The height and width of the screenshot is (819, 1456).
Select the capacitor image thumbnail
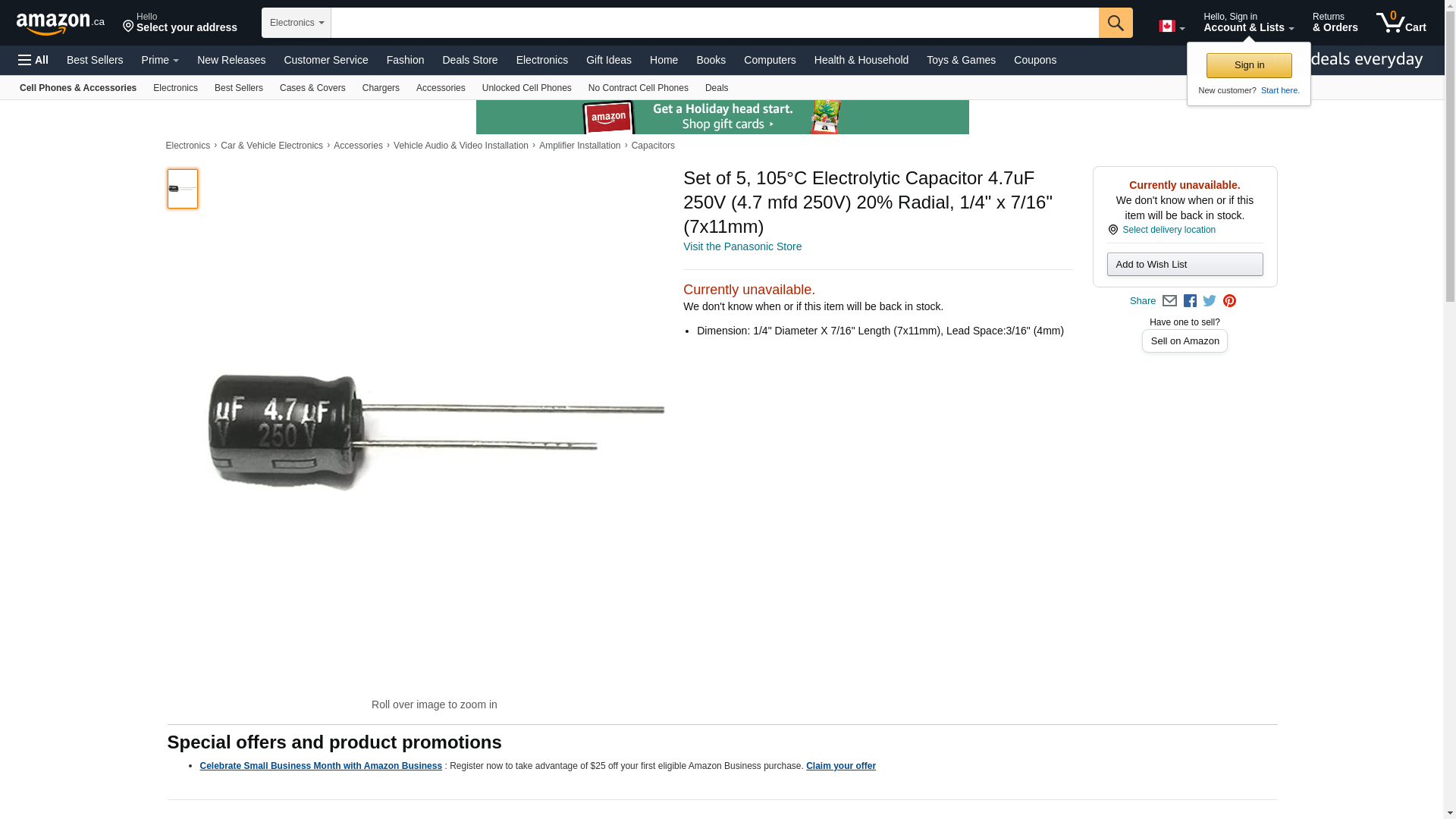click(183, 189)
